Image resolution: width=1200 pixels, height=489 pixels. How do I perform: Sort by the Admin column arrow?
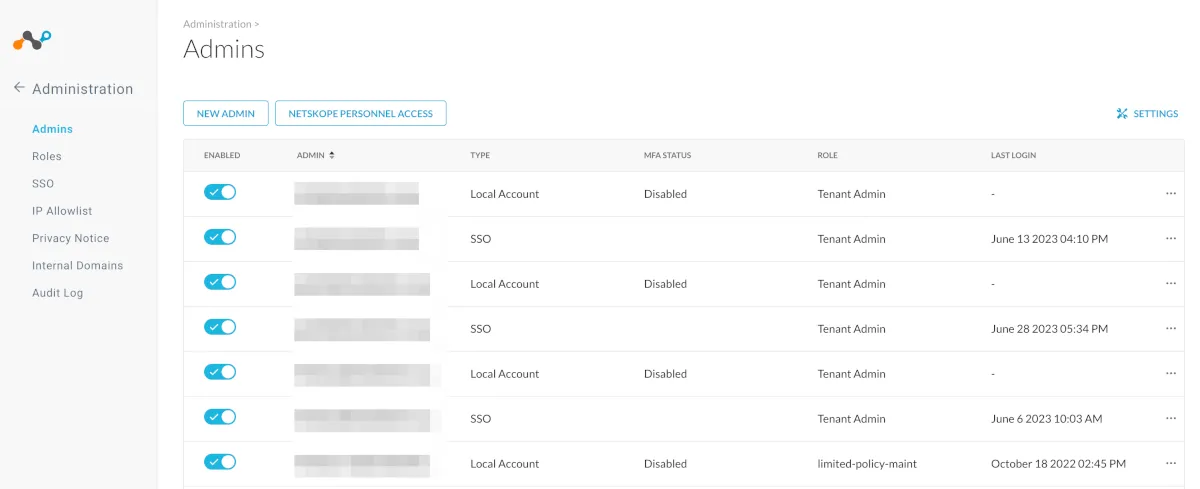[331, 156]
